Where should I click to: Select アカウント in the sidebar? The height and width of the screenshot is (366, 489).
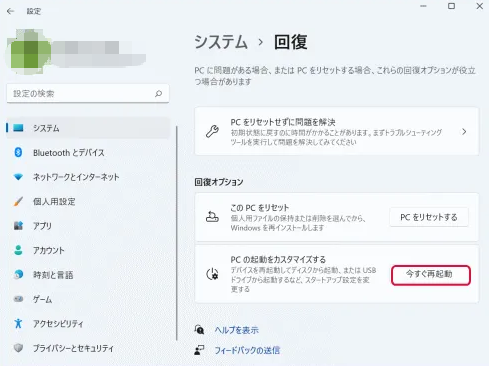coord(88,250)
